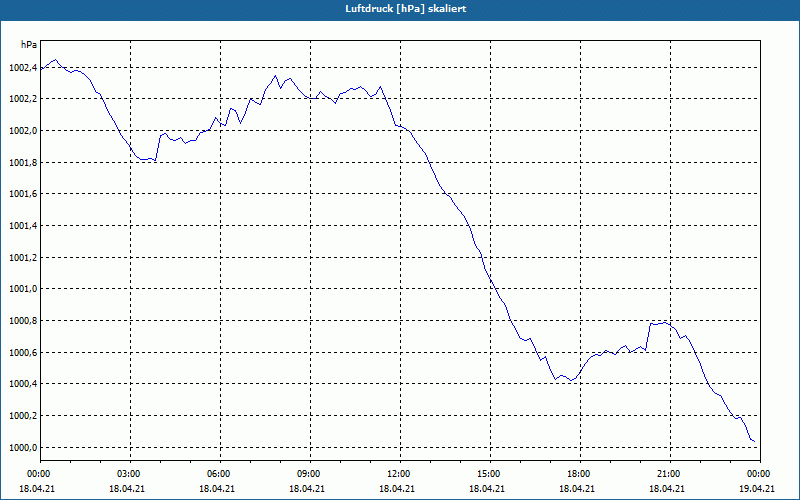Click the 09:00 time label
Image resolution: width=800 pixels, height=500 pixels.
point(310,474)
